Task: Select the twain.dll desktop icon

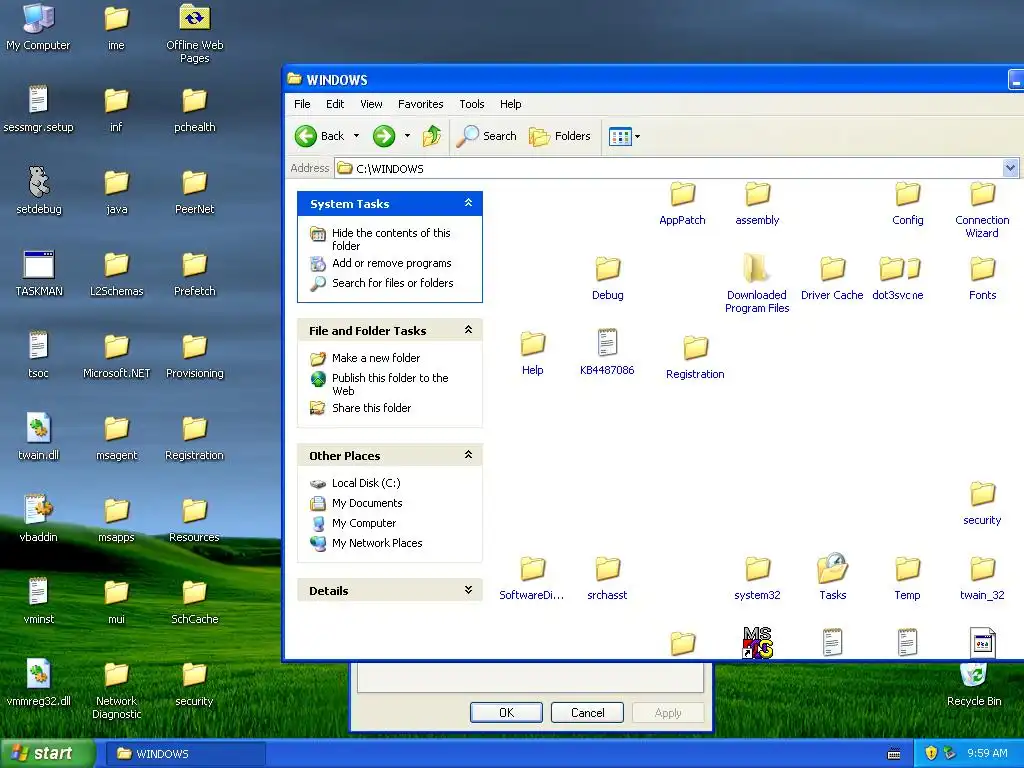Action: (39, 438)
